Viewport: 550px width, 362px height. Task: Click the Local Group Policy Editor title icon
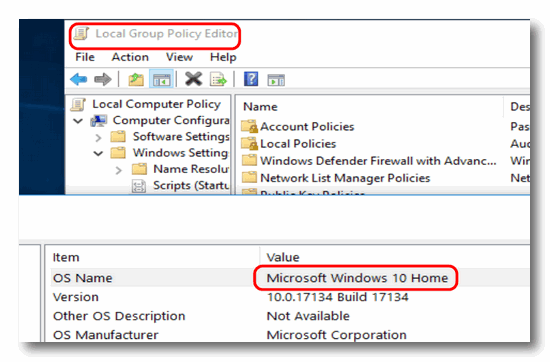[81, 34]
